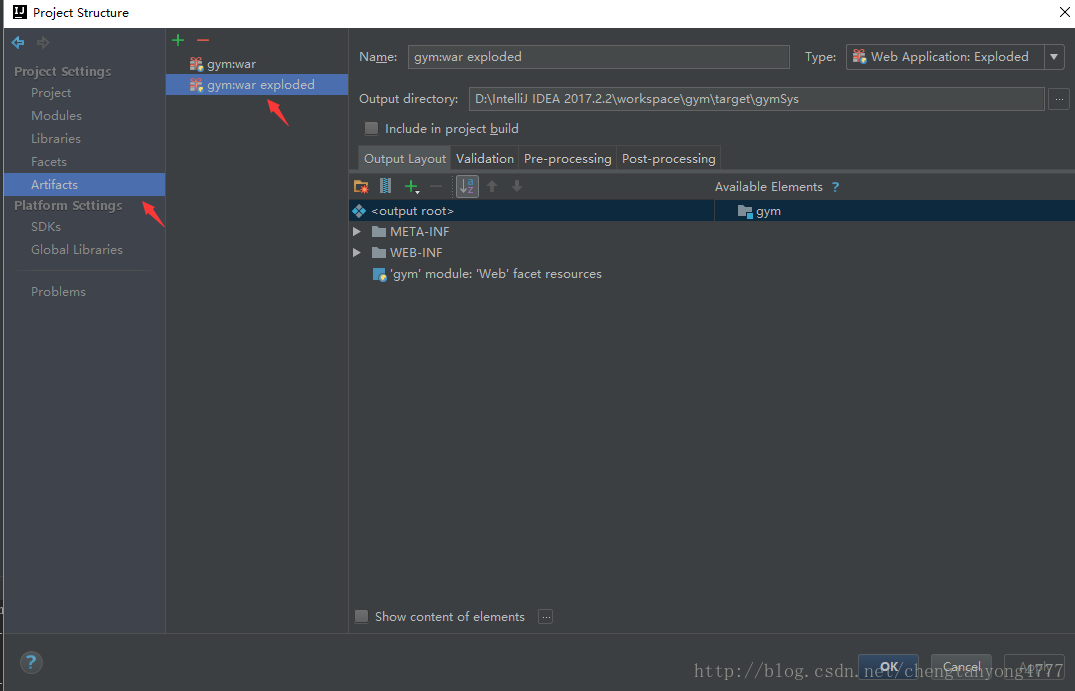The height and width of the screenshot is (691, 1075).
Task: Open dialog help question mark button
Action: tap(31, 662)
